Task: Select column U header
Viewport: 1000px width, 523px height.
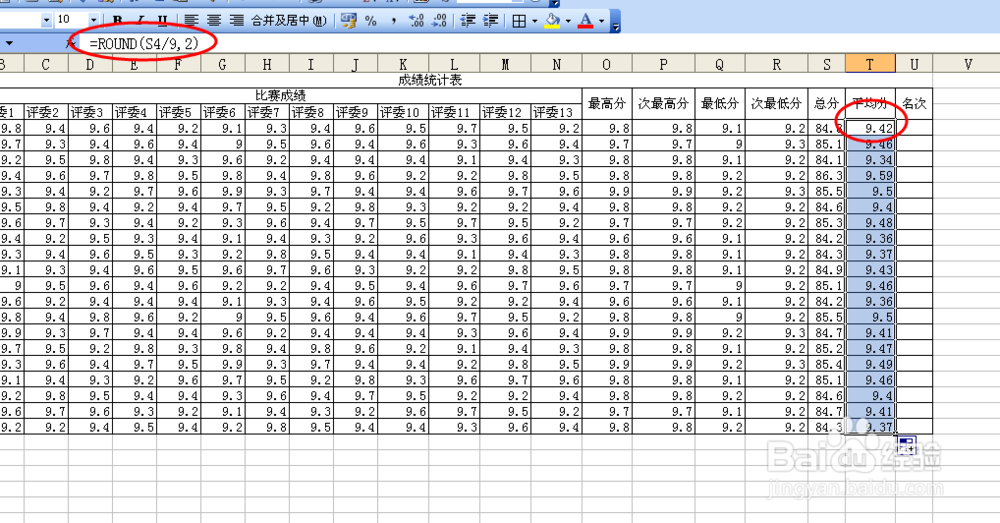Action: pos(914,64)
